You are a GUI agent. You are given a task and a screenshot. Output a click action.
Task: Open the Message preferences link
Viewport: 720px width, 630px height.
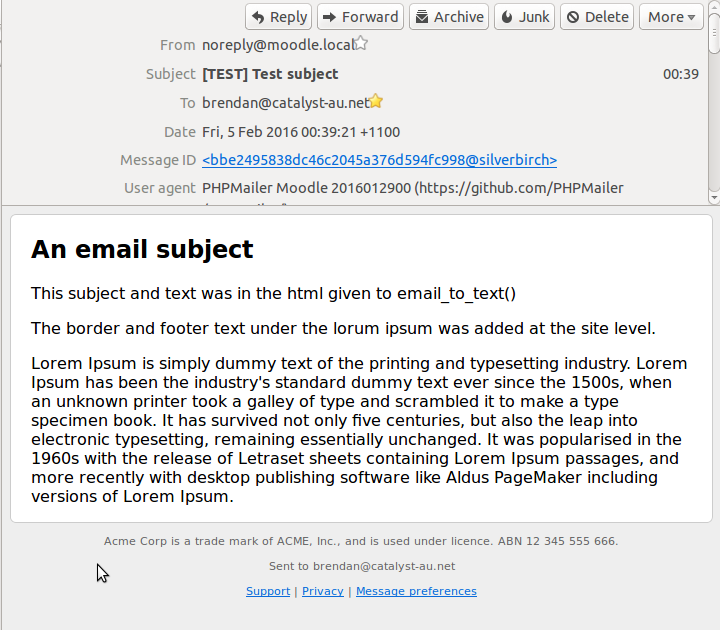pos(416,591)
